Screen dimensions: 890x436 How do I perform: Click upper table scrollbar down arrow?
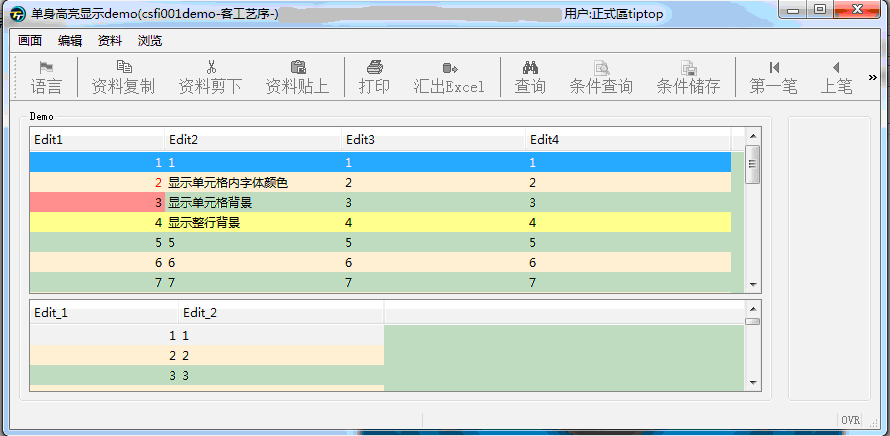(753, 284)
